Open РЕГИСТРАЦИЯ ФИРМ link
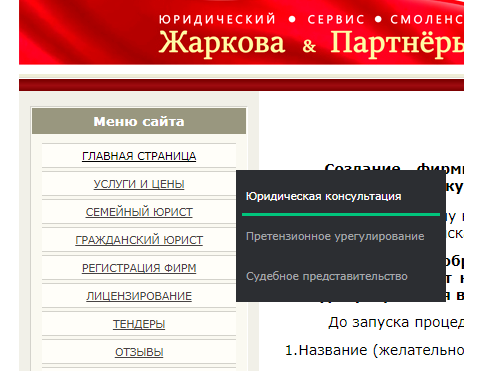The image size is (500, 376). 139,268
